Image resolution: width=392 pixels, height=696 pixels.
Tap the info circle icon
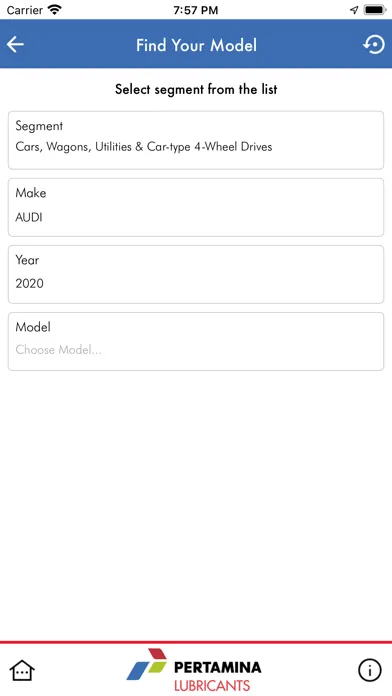pyautogui.click(x=369, y=670)
